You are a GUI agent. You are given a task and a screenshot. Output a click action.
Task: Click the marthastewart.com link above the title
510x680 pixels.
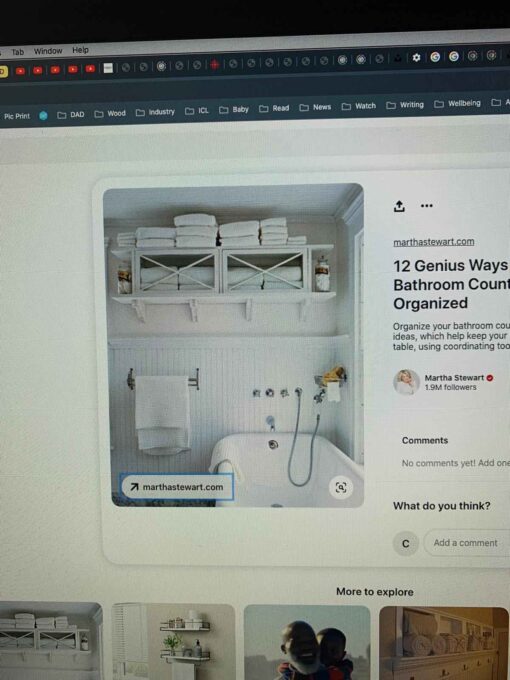click(433, 242)
